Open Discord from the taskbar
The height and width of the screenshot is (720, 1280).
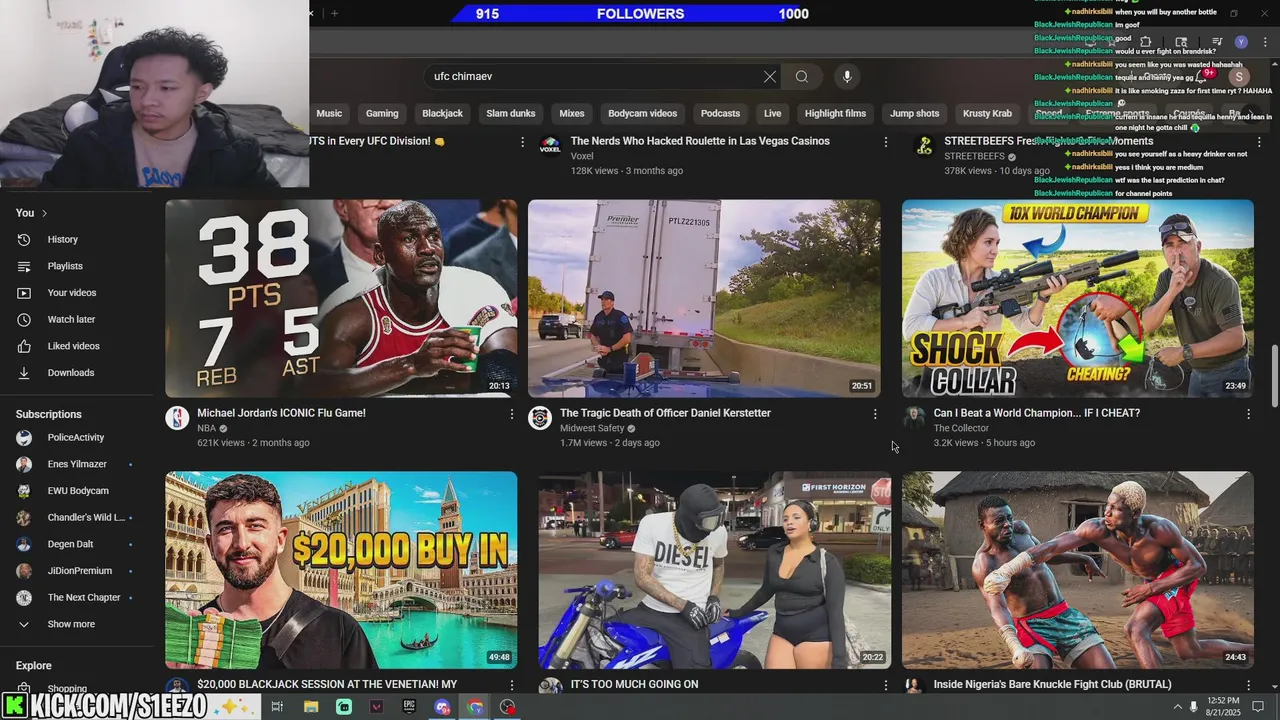click(x=442, y=707)
